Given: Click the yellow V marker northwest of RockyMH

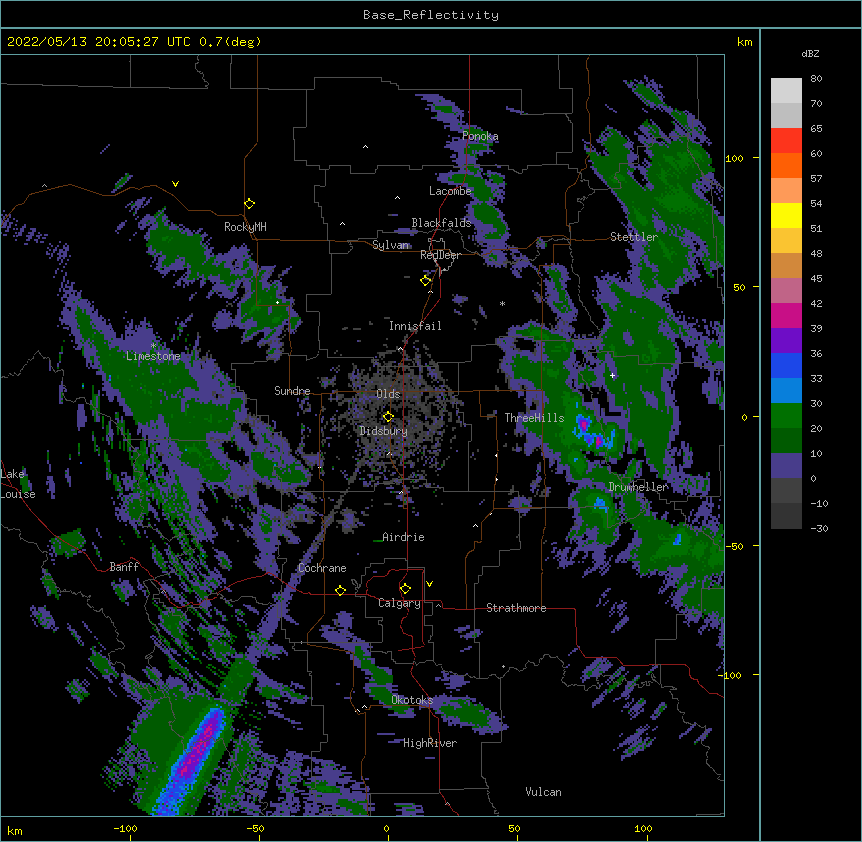Looking at the screenshot, I should [x=175, y=184].
